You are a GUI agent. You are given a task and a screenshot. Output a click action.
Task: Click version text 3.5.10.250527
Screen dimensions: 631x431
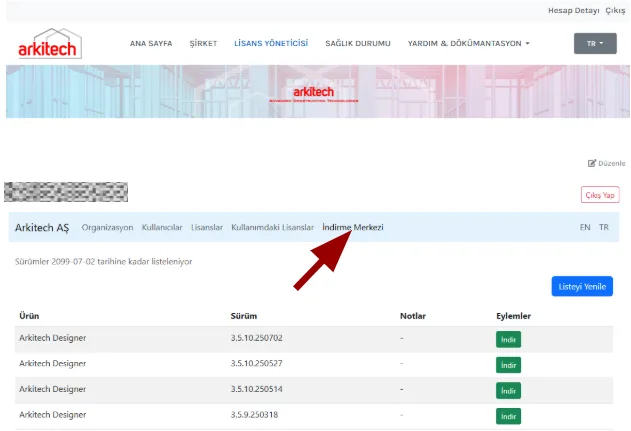pyautogui.click(x=257, y=363)
